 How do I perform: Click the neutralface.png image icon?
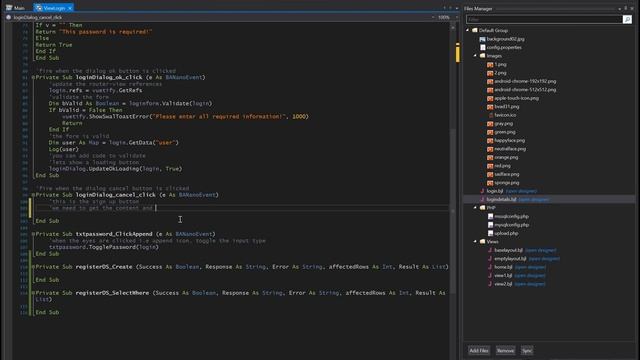tap(490, 149)
